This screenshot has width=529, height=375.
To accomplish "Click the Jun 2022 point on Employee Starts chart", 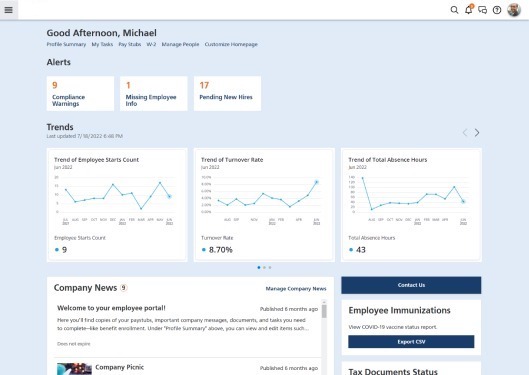I will (x=169, y=196).
